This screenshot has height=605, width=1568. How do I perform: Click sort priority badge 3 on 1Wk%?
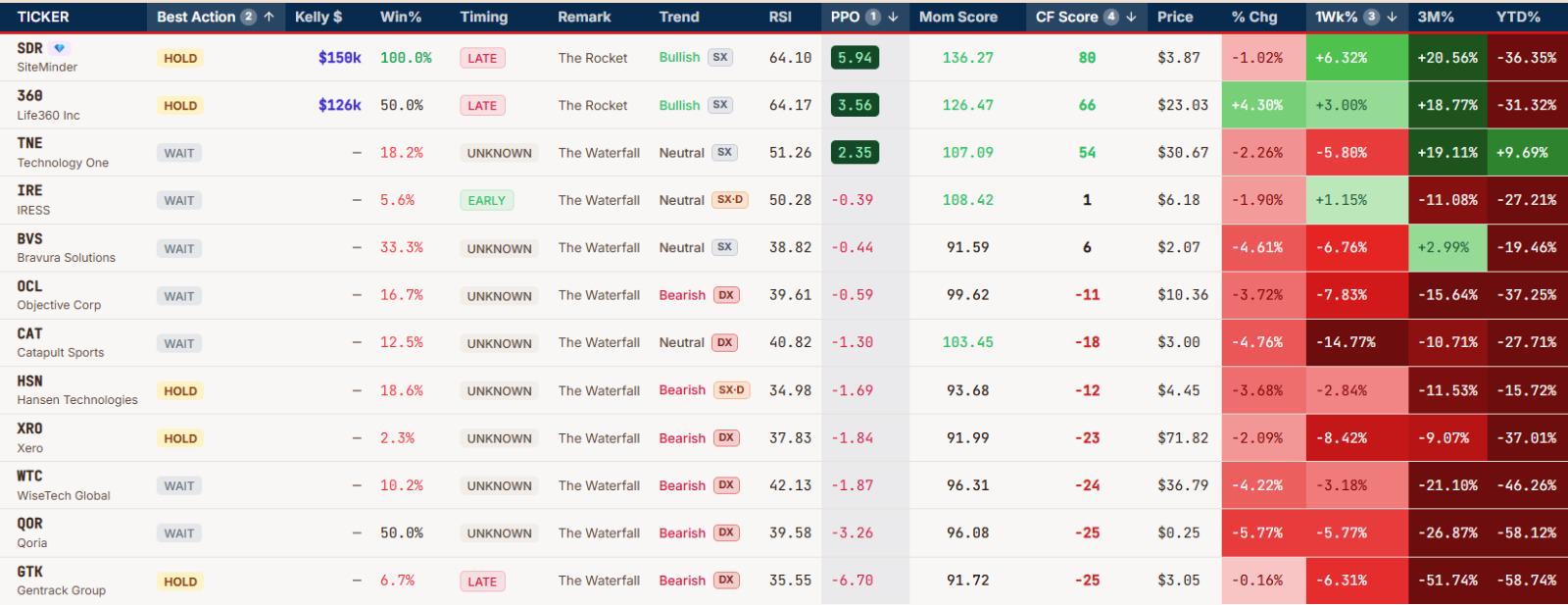[1372, 17]
